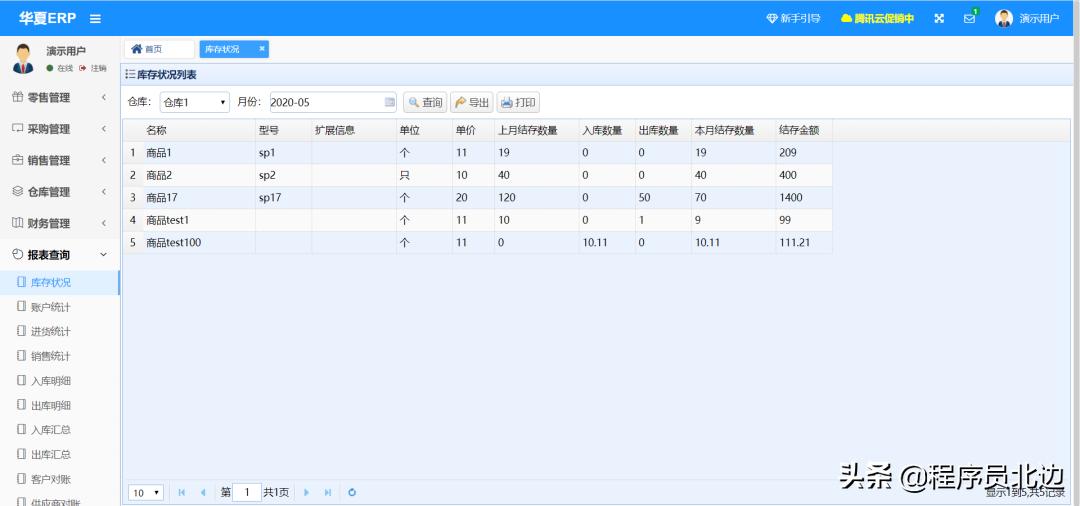Click the 打印 print button
1080x506 pixels.
click(x=518, y=103)
